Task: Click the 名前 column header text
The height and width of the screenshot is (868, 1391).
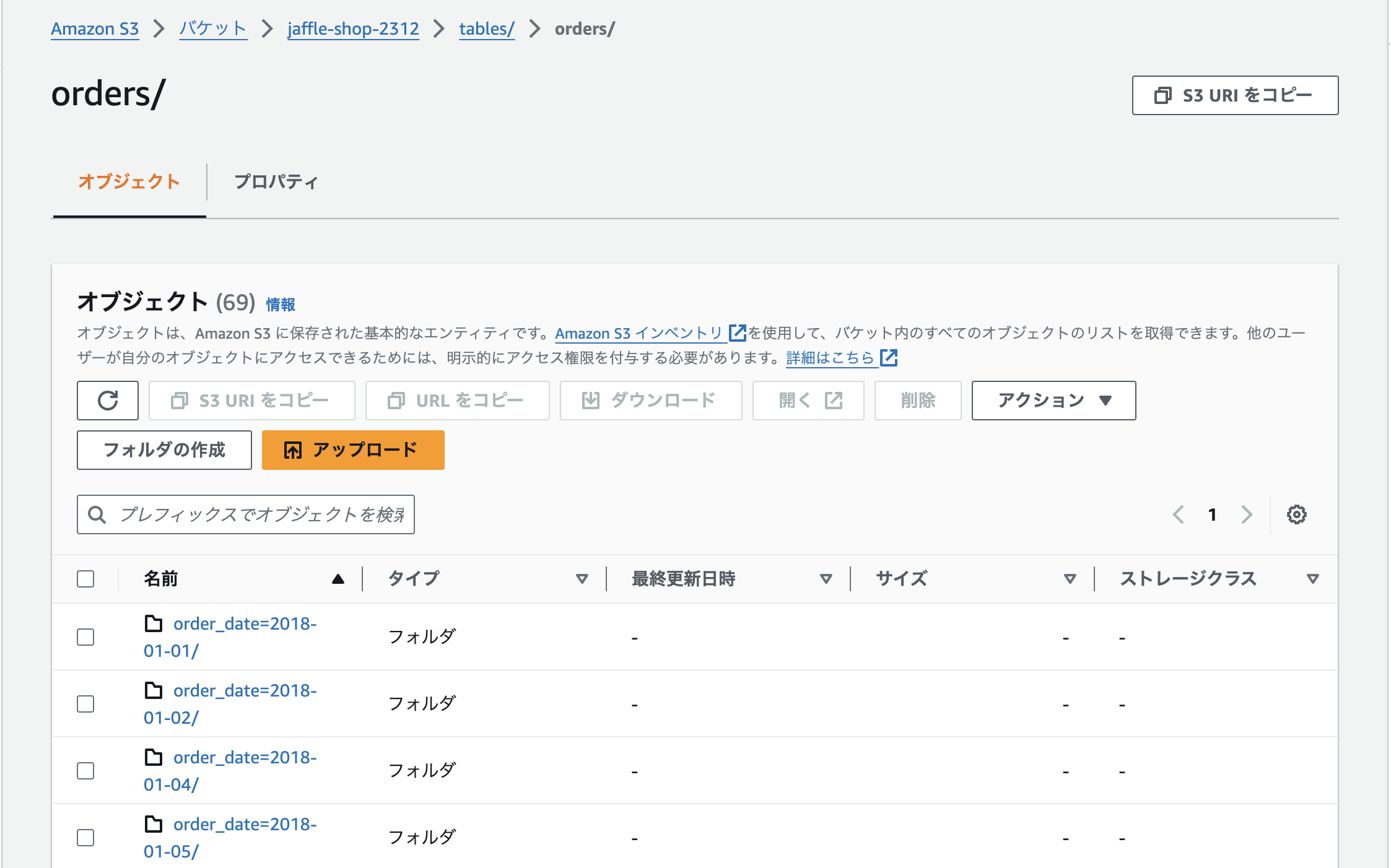Action: (161, 579)
